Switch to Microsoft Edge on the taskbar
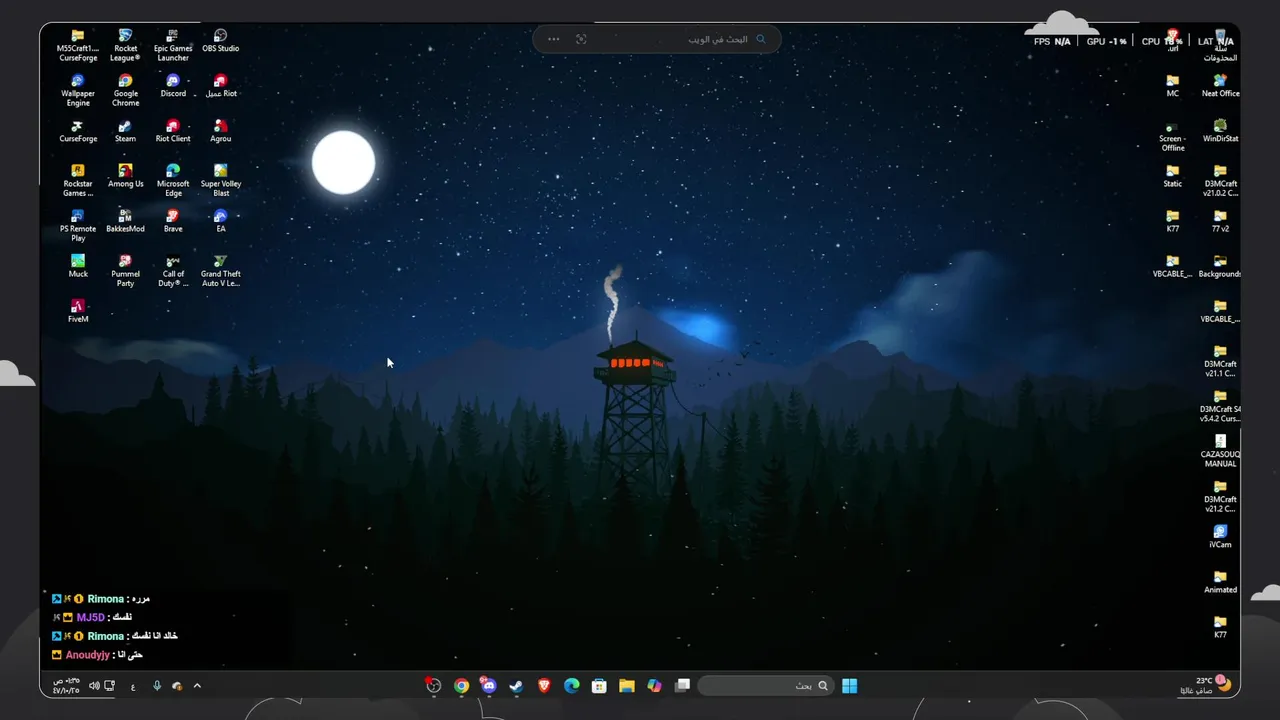 tap(572, 685)
